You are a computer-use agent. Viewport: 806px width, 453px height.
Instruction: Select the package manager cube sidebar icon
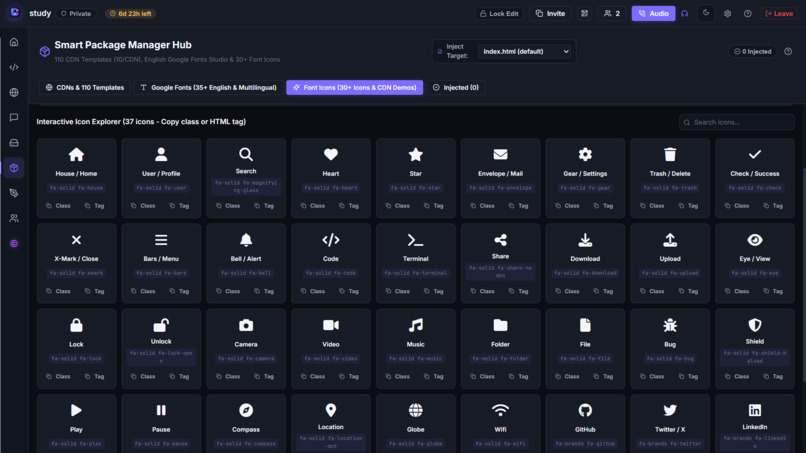(x=14, y=168)
